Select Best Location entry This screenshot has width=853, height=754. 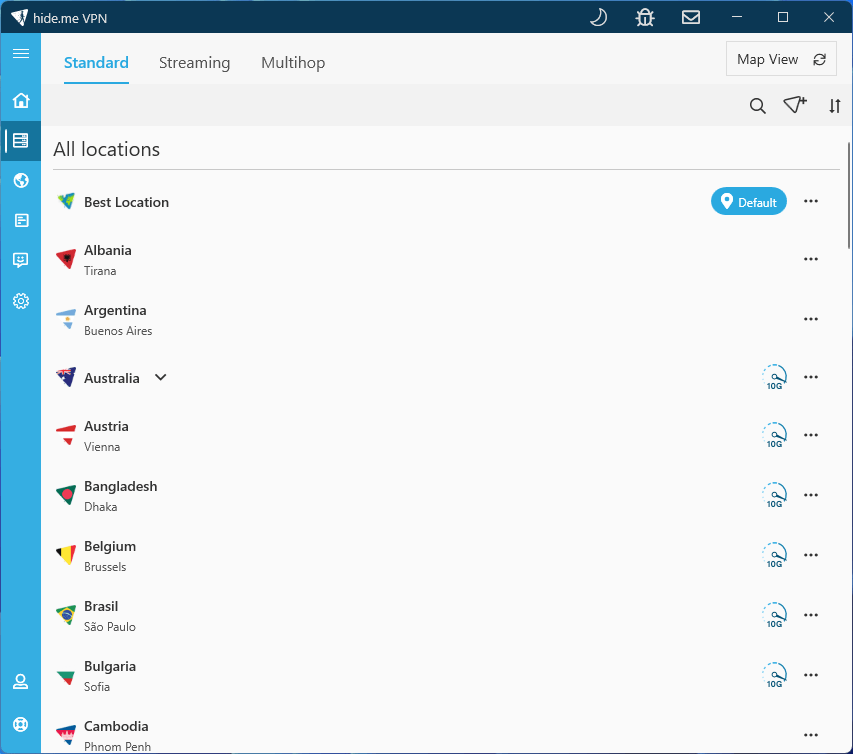point(446,202)
